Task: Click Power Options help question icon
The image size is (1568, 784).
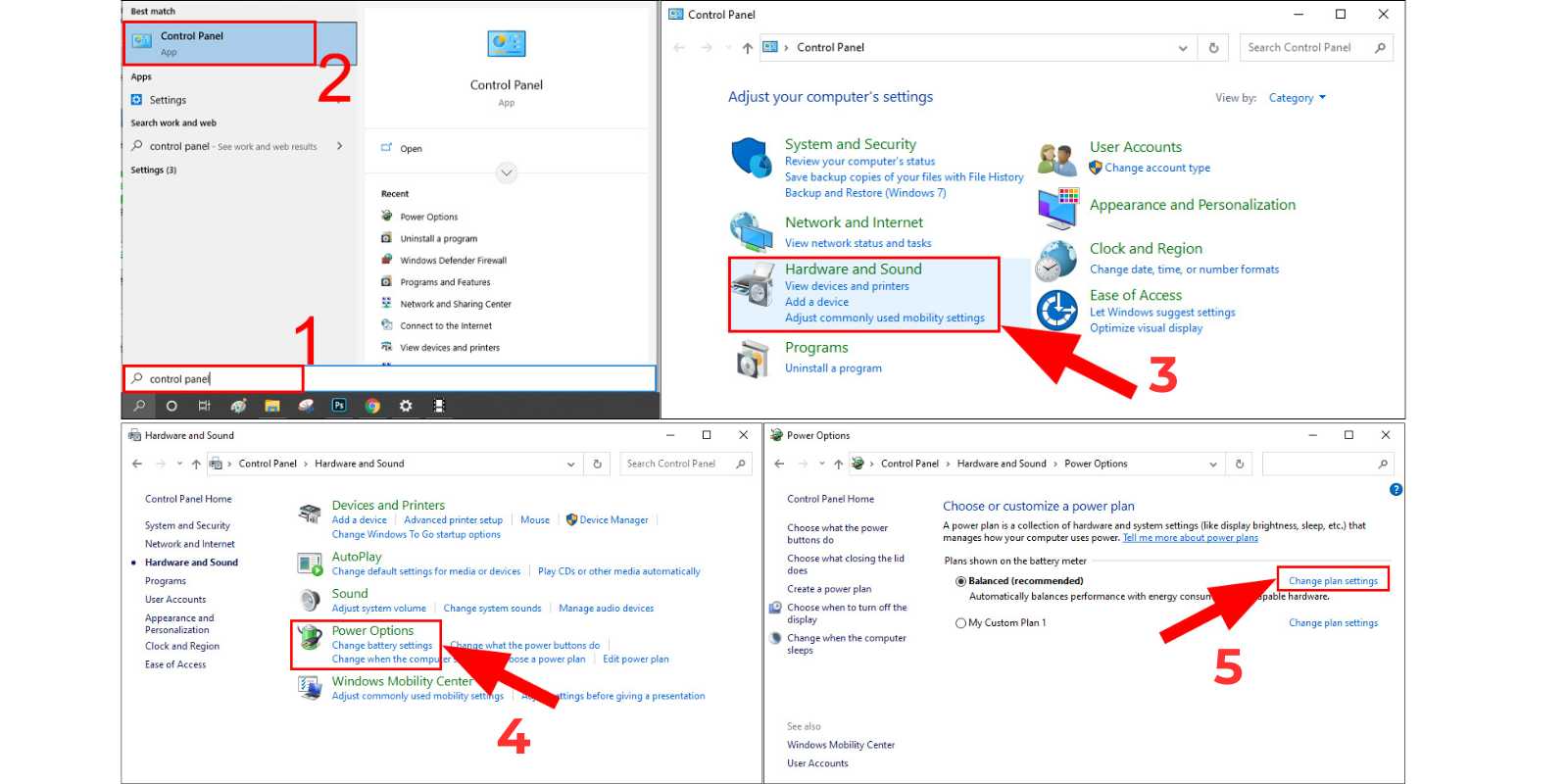Action: [1396, 489]
